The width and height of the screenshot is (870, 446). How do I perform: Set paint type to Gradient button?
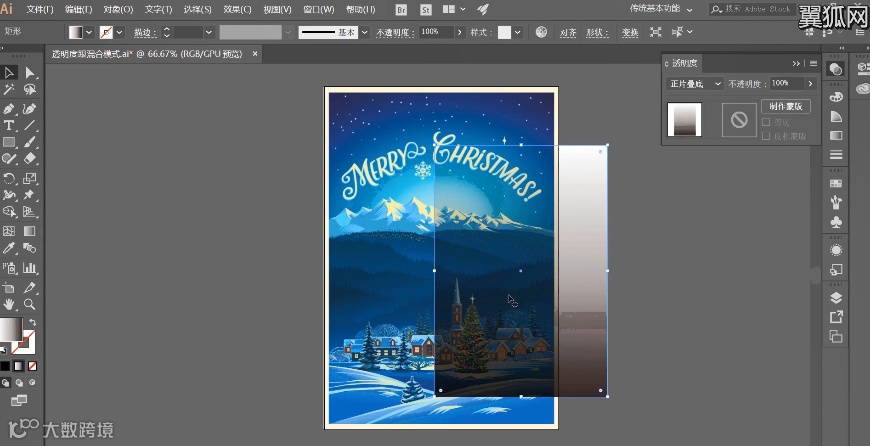19,366
